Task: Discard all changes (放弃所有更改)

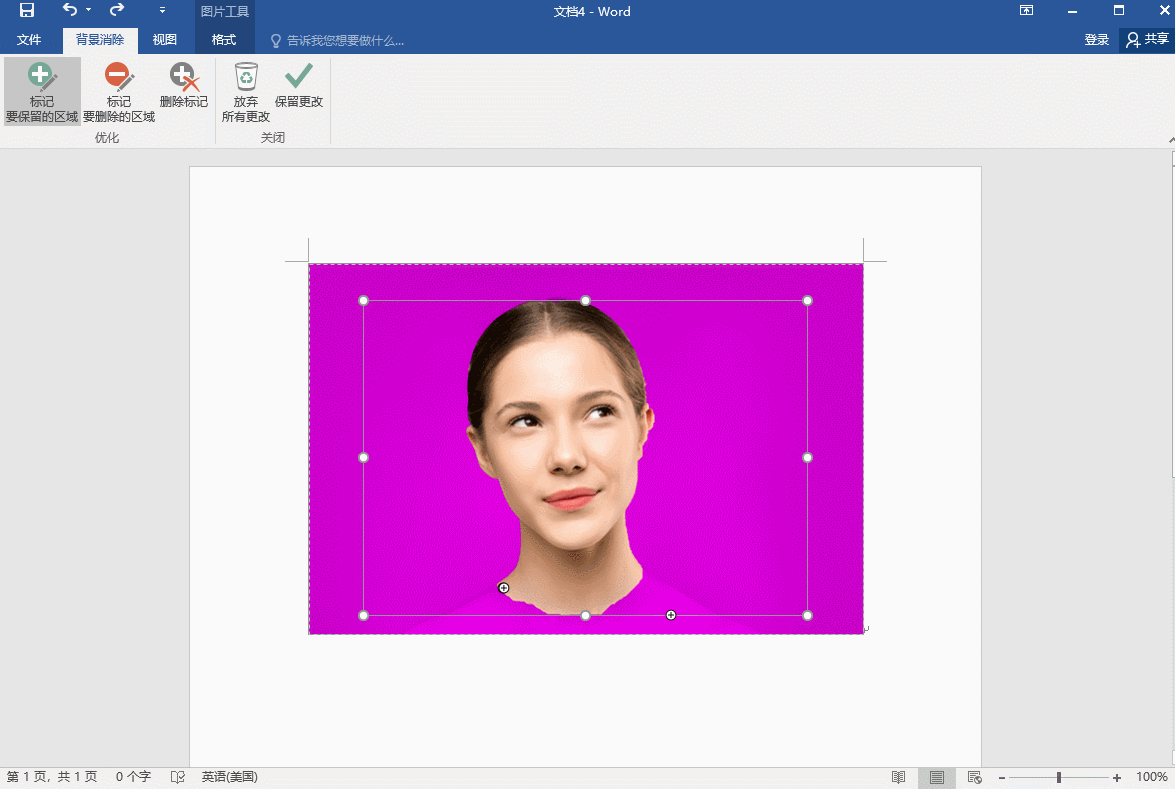Action: [246, 91]
